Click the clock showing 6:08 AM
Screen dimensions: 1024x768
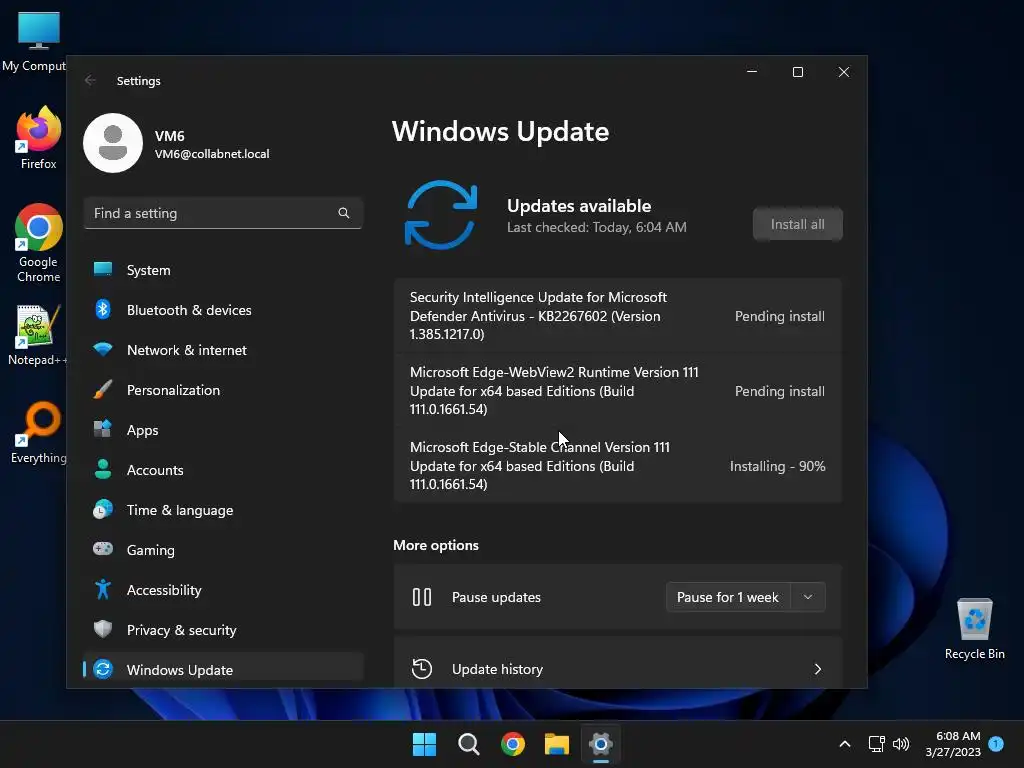pyautogui.click(x=953, y=744)
